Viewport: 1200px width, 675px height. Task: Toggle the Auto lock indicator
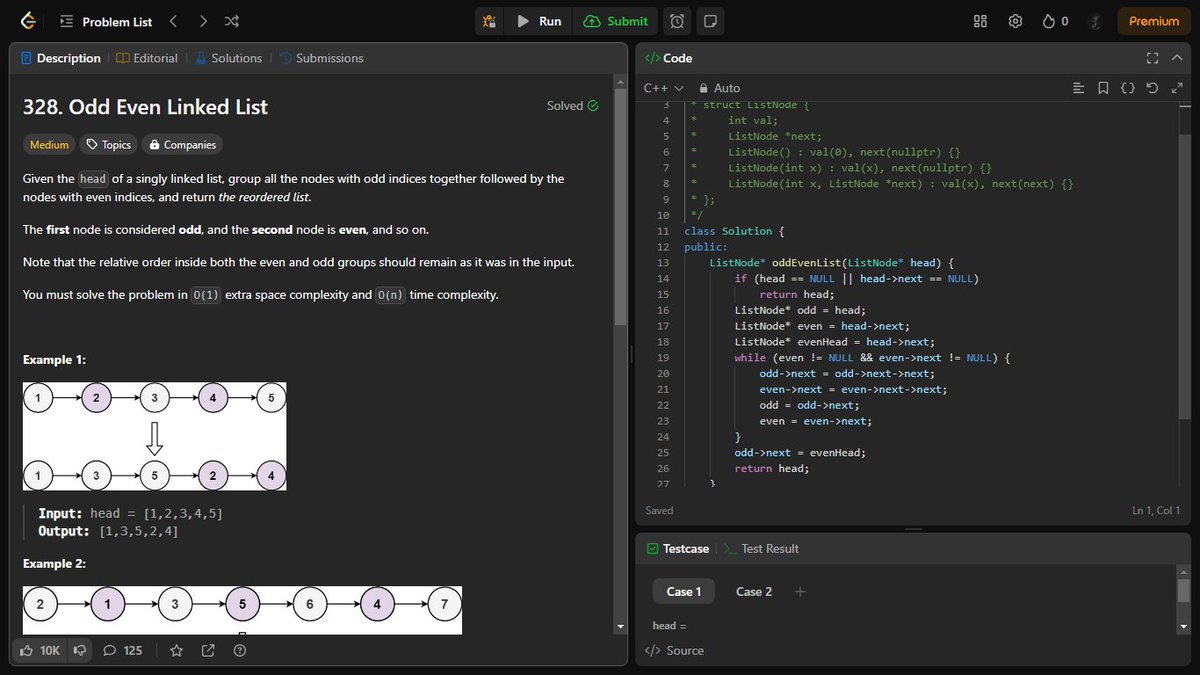point(720,88)
